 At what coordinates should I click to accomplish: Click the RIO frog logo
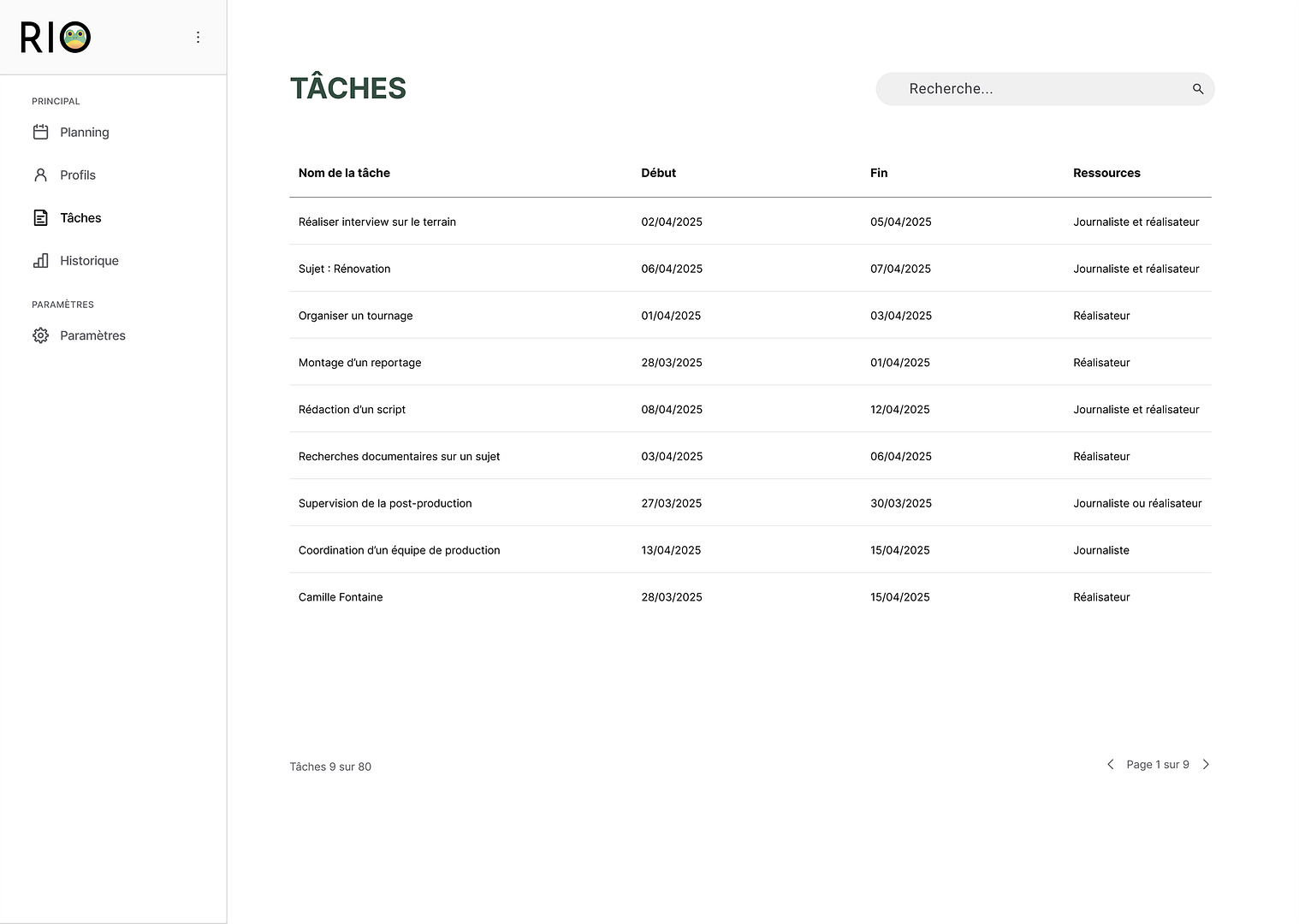pos(56,38)
